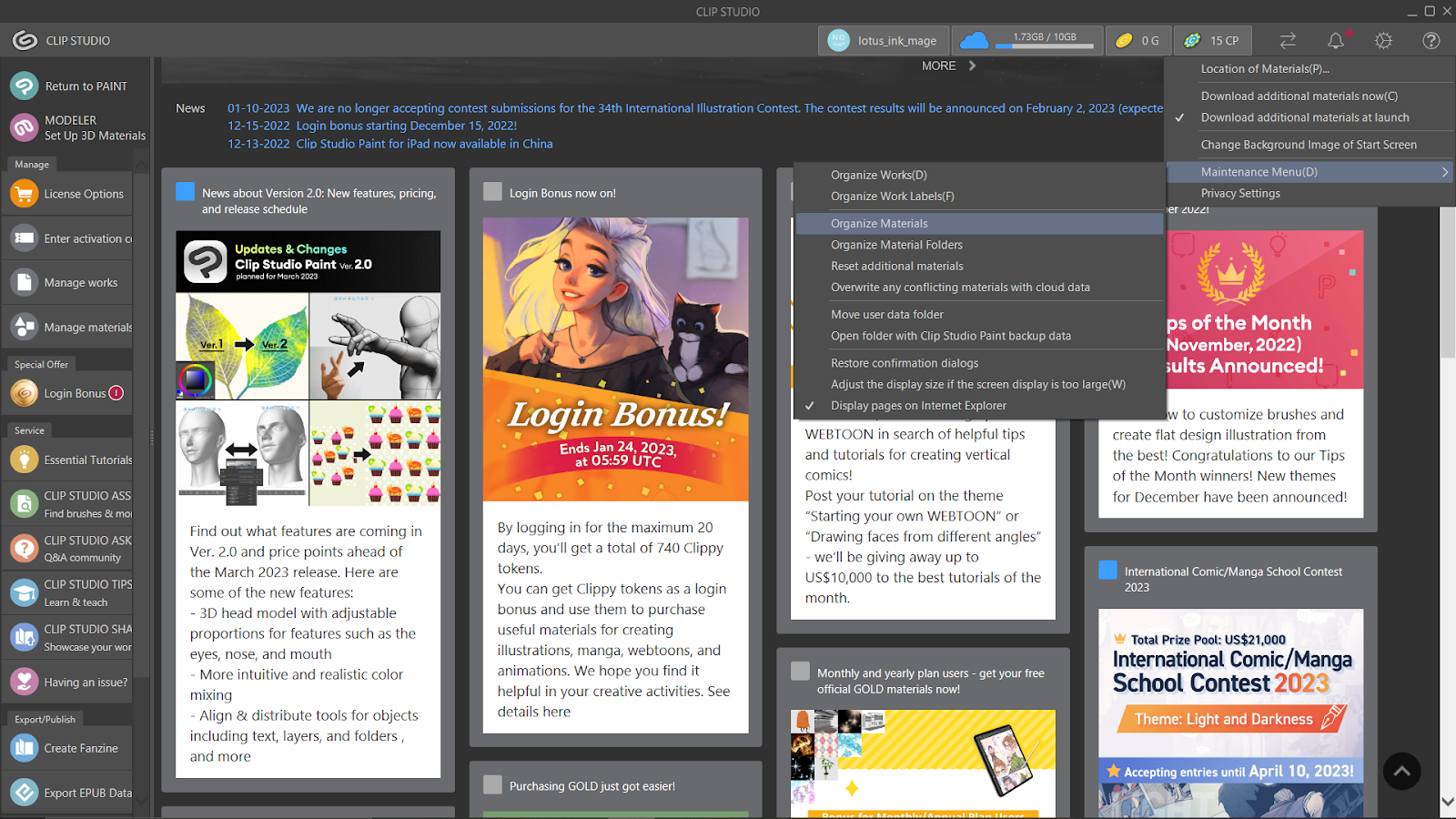Open Login Bonus illustration thumbnail
Screen dimensions: 1456x819
coord(616,359)
